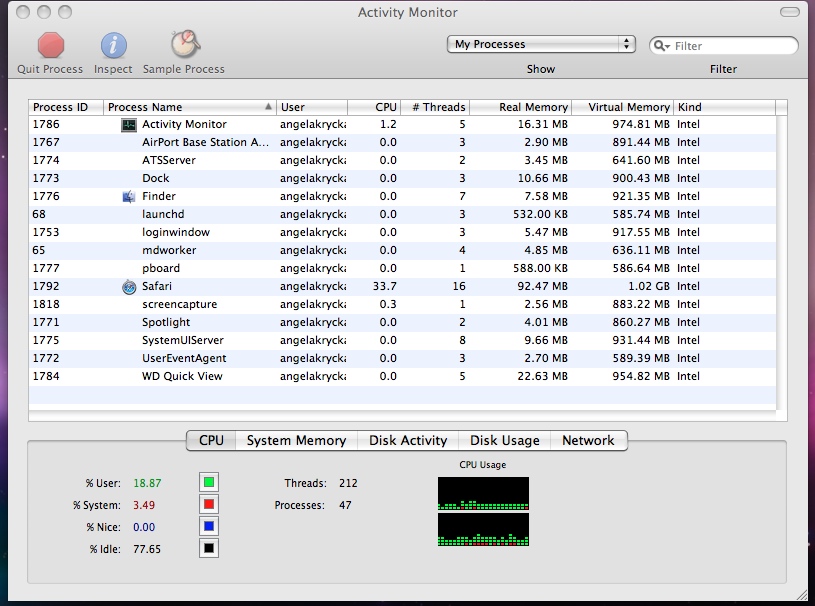Screen dimensions: 815x606
Task: Click the 3.49 % System value
Action: [144, 505]
